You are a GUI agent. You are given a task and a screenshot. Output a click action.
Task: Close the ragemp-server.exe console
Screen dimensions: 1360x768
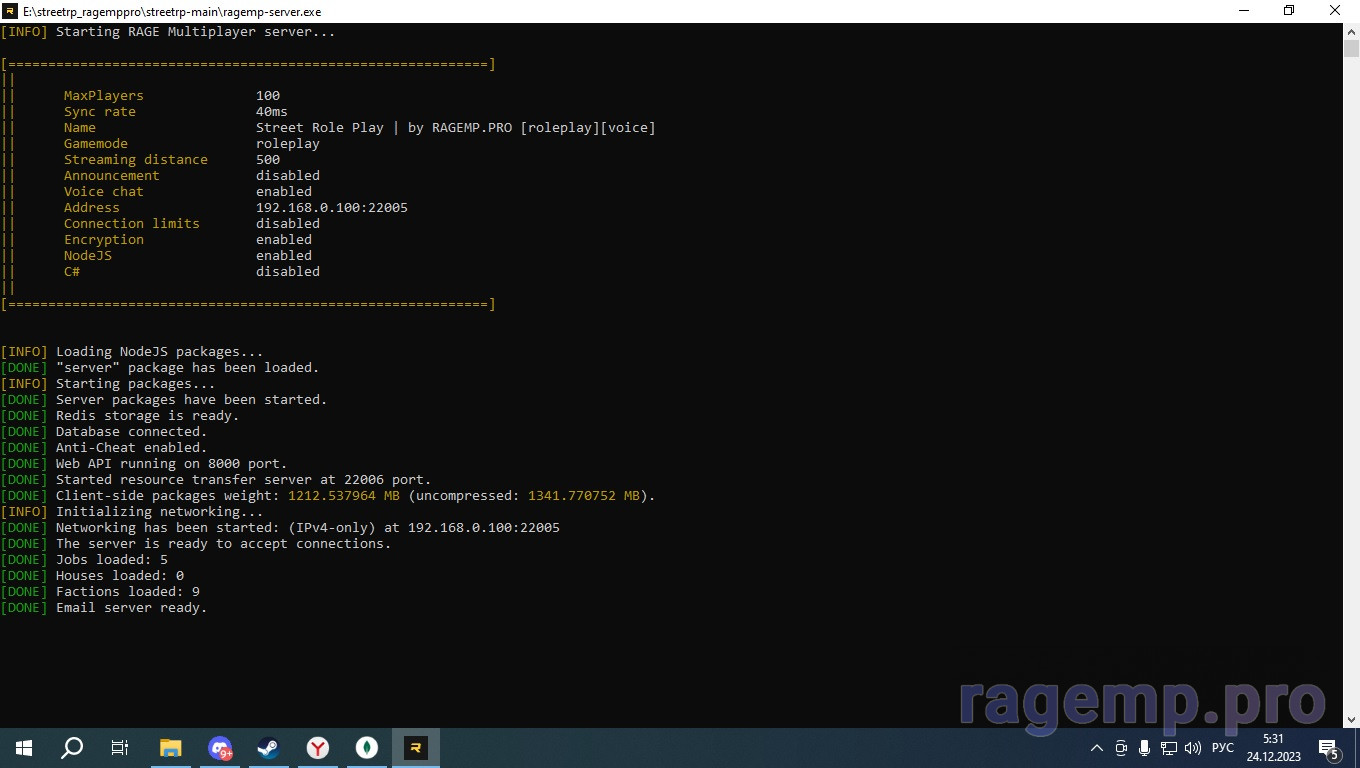pyautogui.click(x=1336, y=11)
